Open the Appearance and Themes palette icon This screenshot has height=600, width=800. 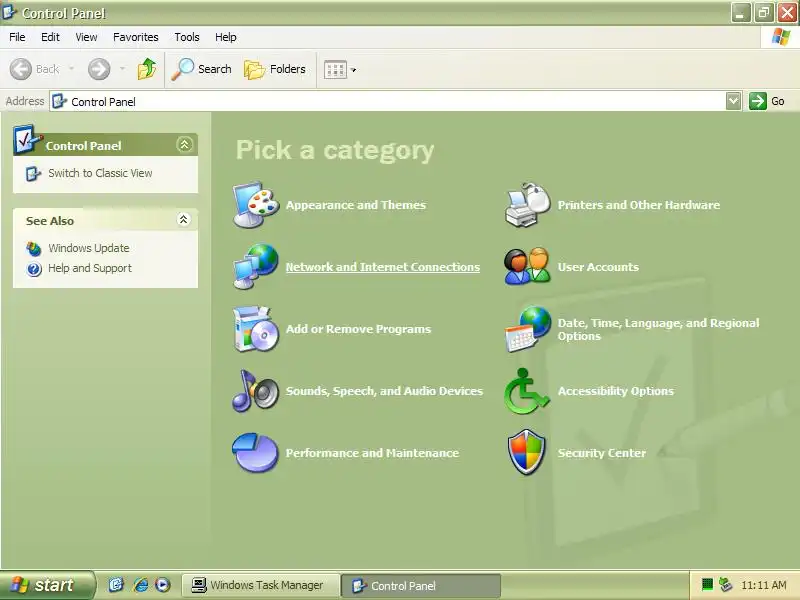click(256, 205)
